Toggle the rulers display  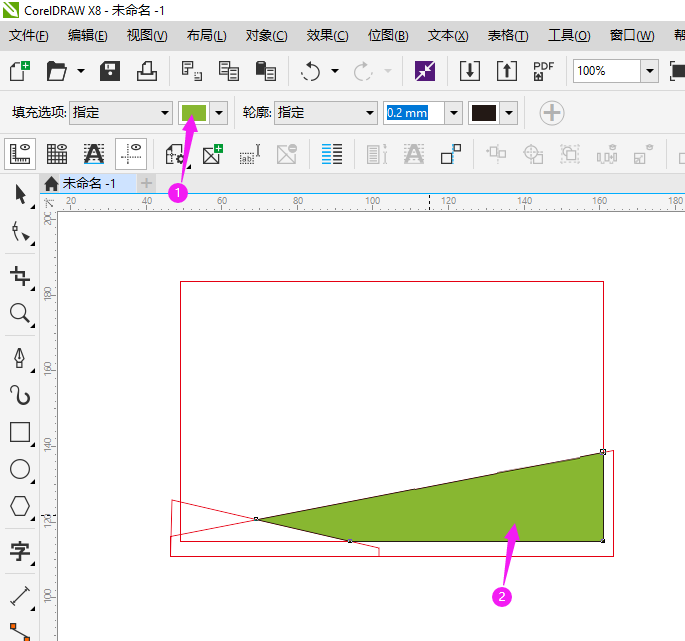point(20,154)
